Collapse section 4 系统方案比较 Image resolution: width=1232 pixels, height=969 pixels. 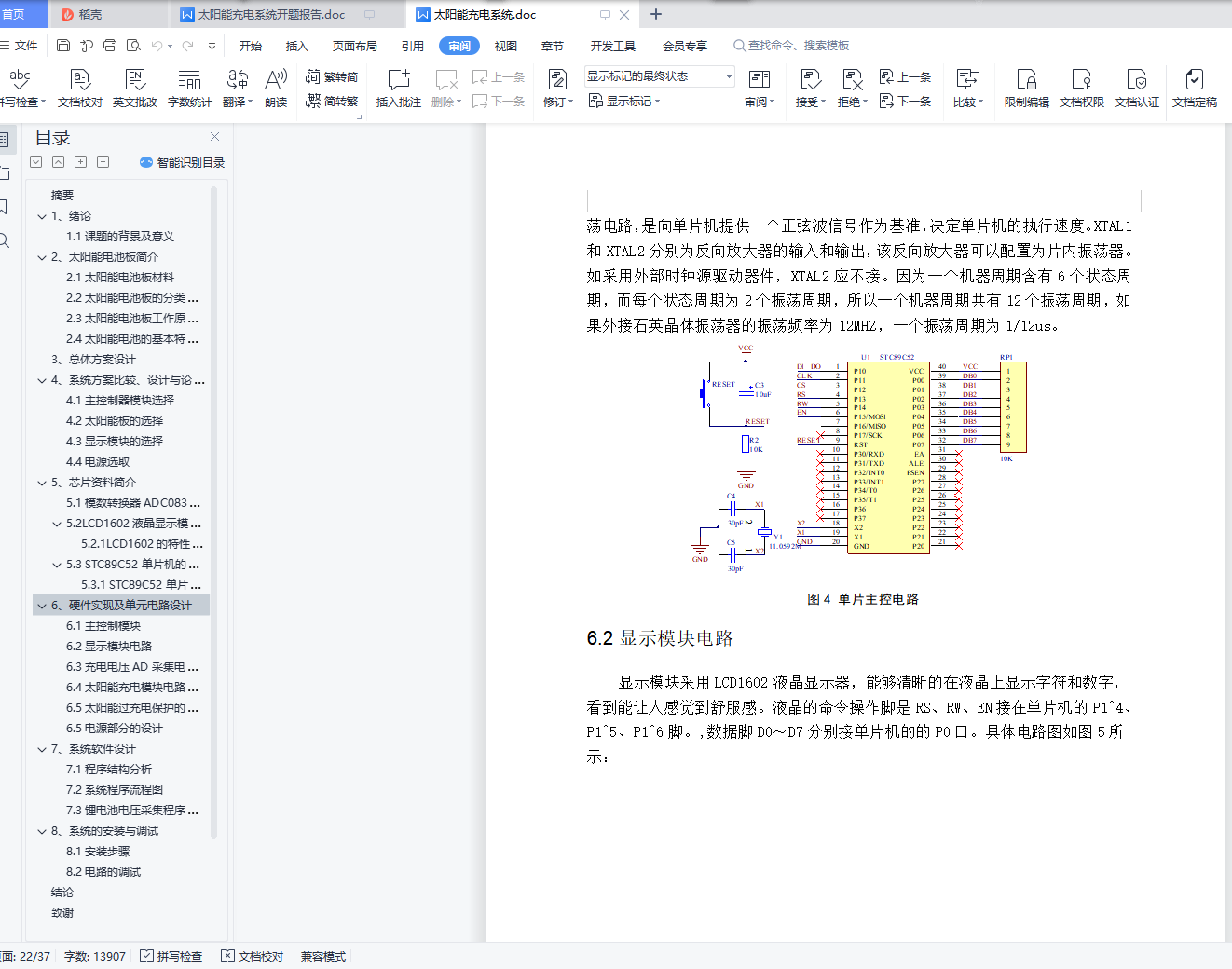pyautogui.click(x=42, y=380)
